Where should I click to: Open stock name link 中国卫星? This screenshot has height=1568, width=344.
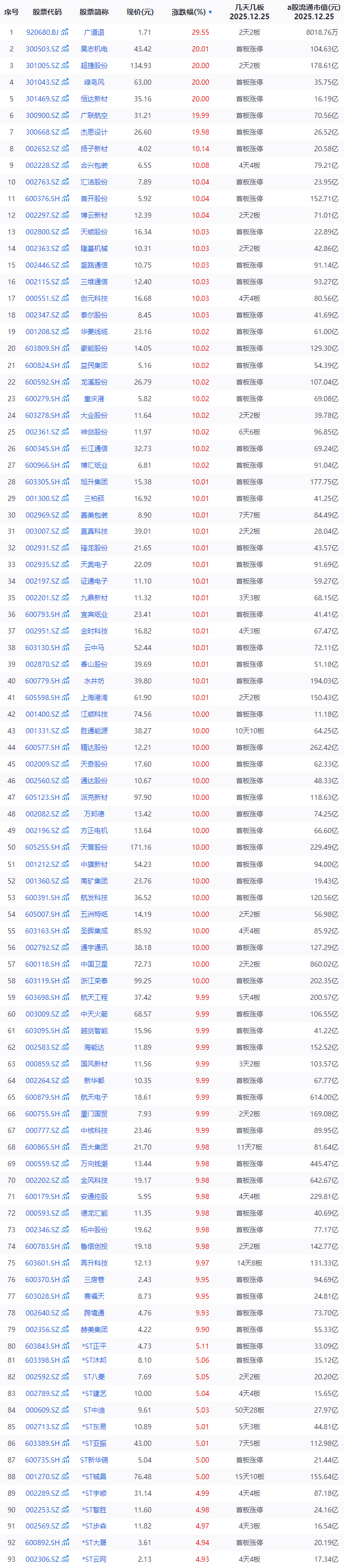click(94, 964)
